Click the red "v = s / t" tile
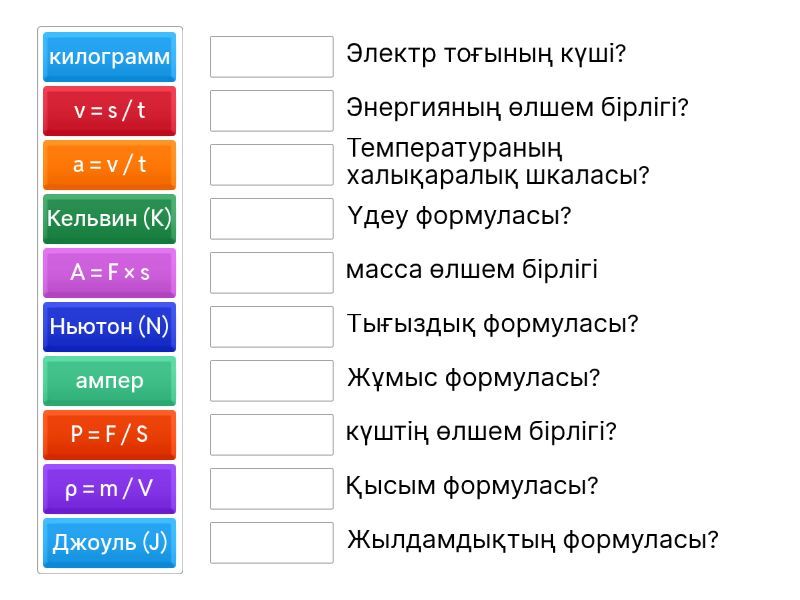 (110, 111)
